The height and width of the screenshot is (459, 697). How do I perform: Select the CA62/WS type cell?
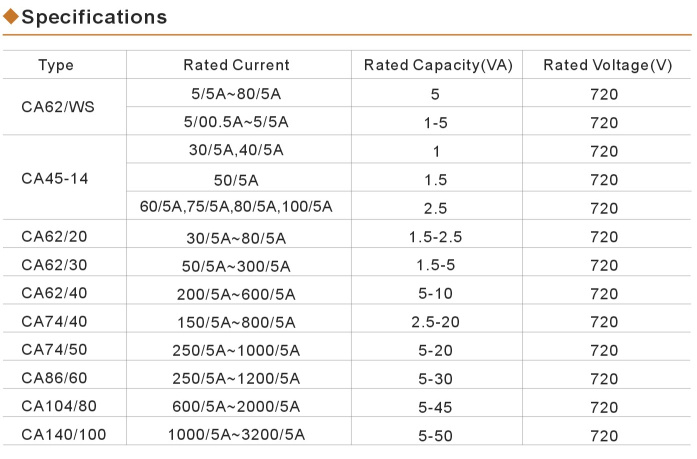(58, 107)
